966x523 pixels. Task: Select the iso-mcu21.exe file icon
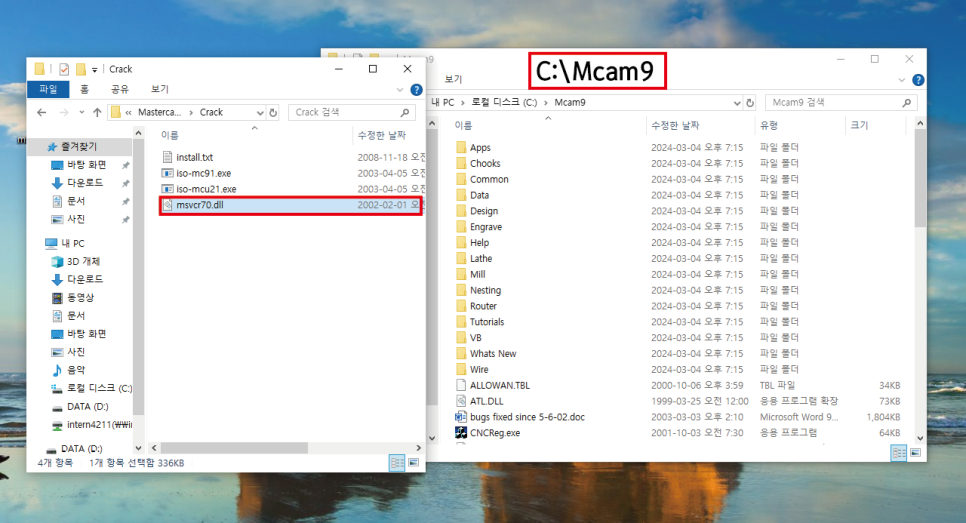(167, 189)
